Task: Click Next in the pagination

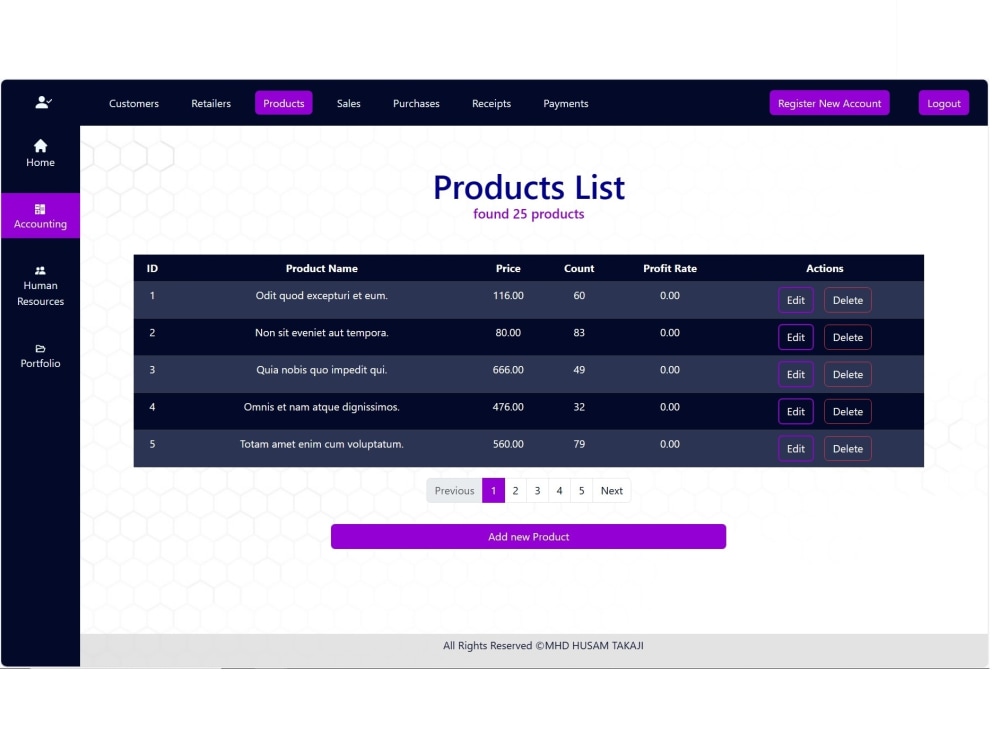Action: click(611, 490)
